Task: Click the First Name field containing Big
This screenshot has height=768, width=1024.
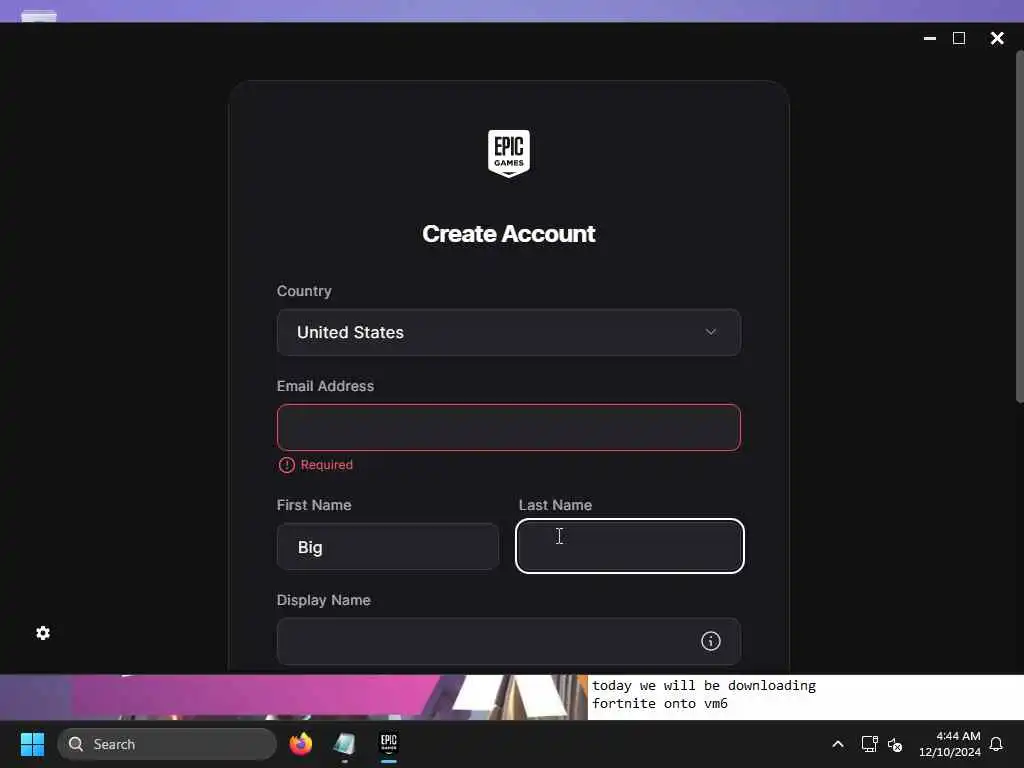Action: click(388, 547)
